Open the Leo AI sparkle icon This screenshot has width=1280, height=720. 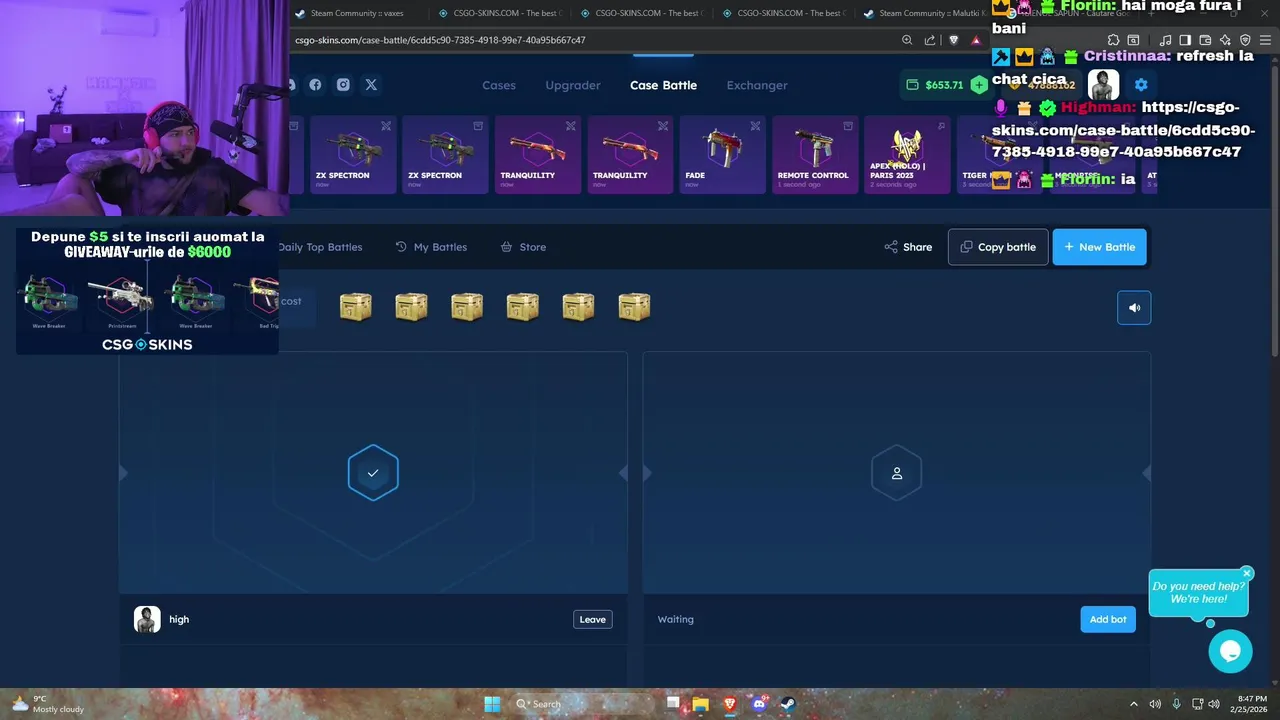click(1225, 40)
